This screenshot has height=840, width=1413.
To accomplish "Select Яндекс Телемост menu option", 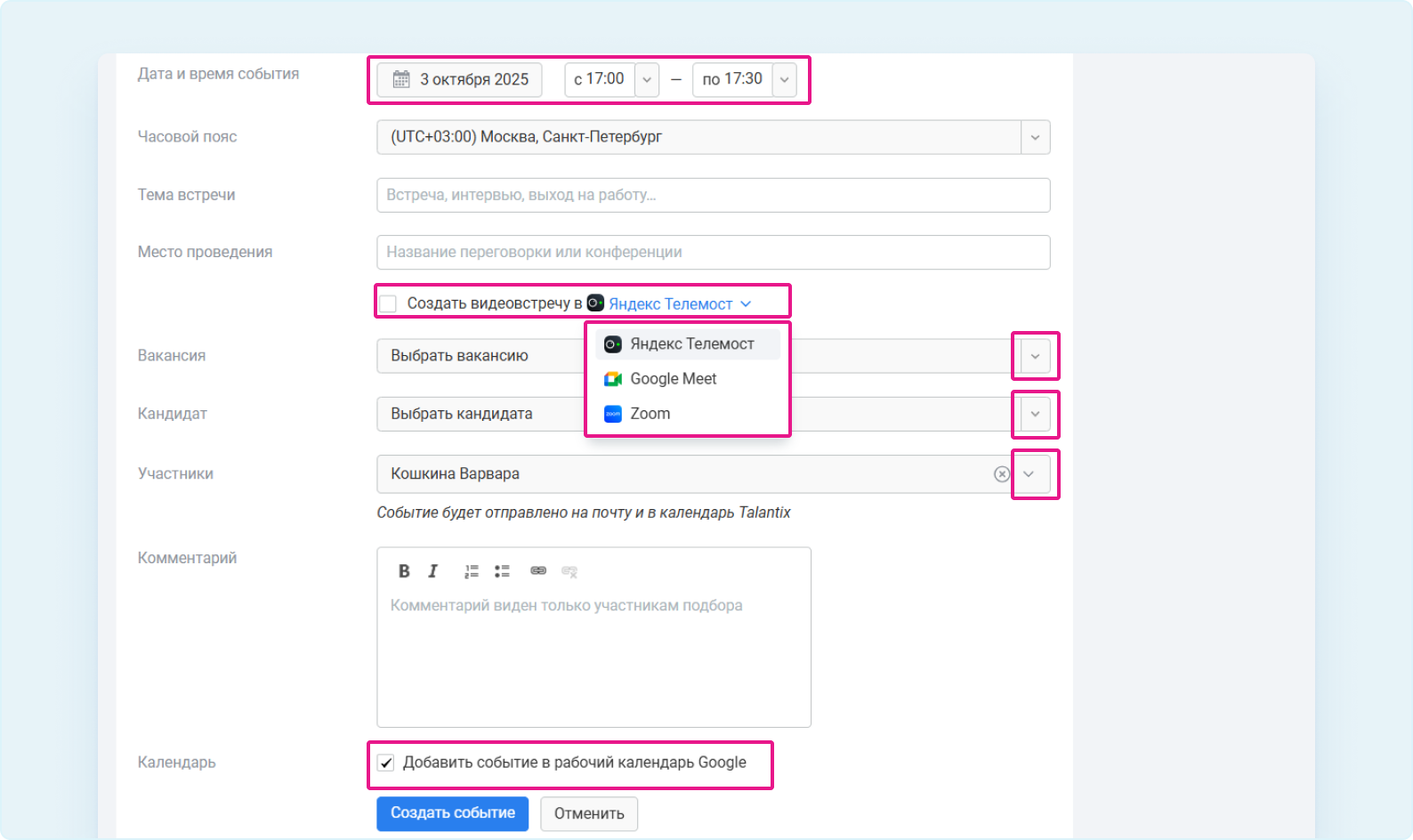I will (691, 344).
